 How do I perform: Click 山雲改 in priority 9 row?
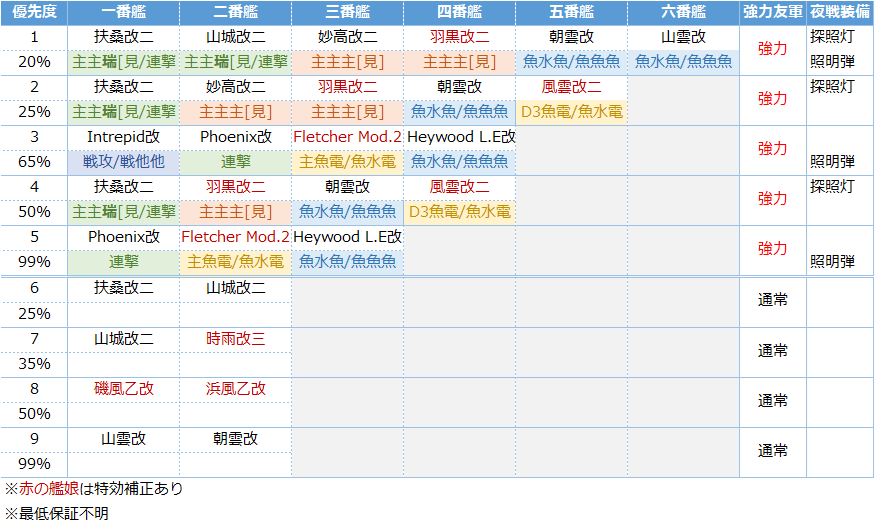click(x=124, y=439)
